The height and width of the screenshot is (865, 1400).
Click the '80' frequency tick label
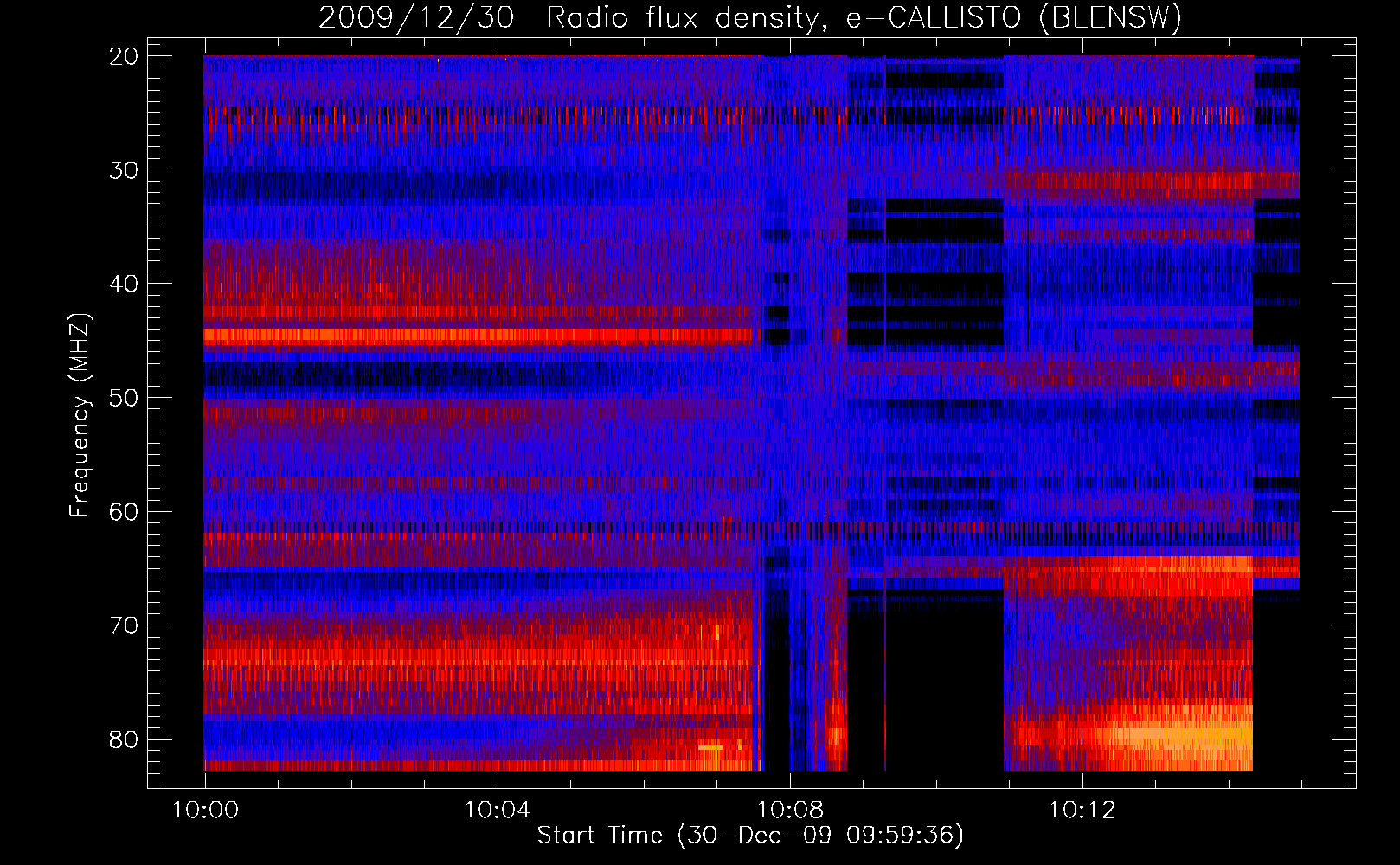click(124, 740)
